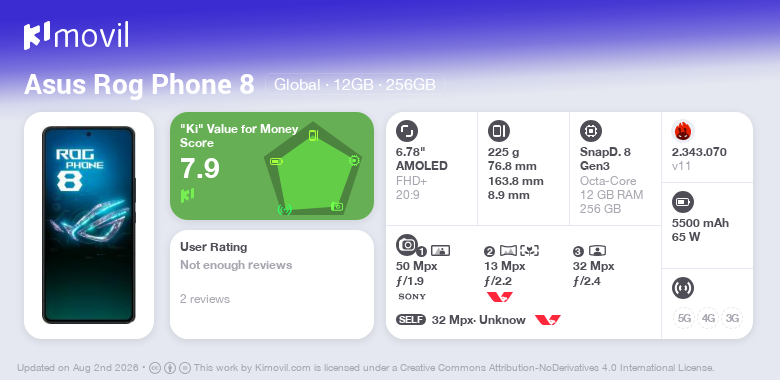Click the main camera icon

[407, 244]
